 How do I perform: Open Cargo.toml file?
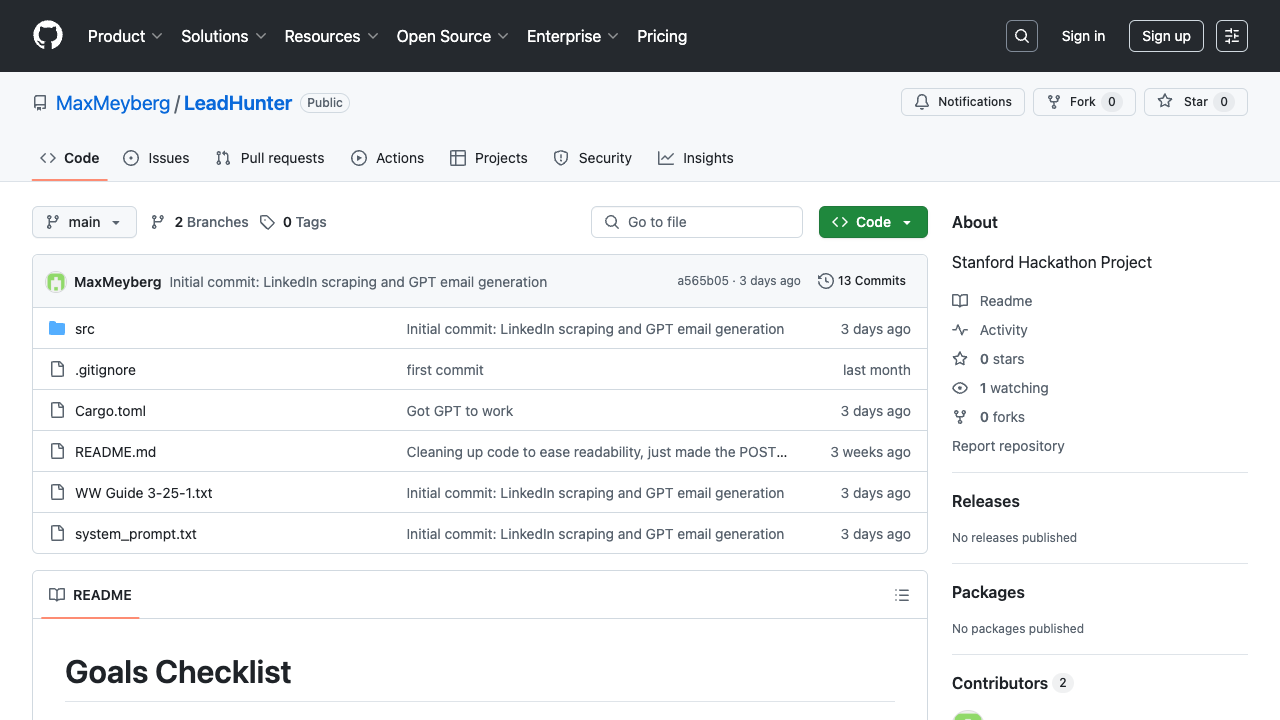[110, 411]
